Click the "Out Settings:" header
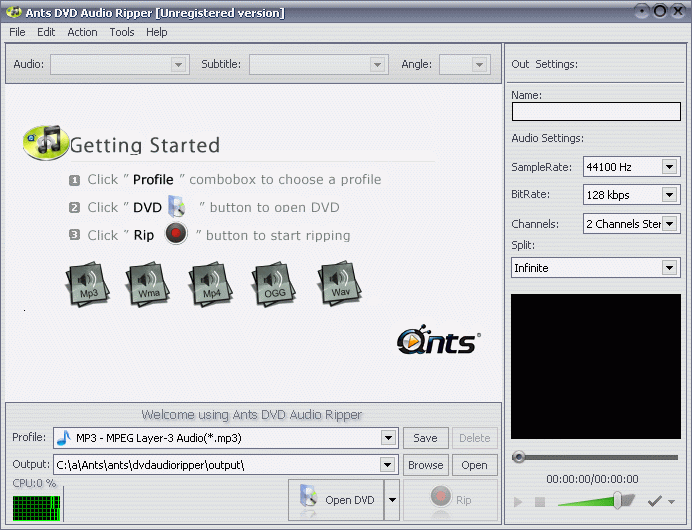 [x=544, y=64]
